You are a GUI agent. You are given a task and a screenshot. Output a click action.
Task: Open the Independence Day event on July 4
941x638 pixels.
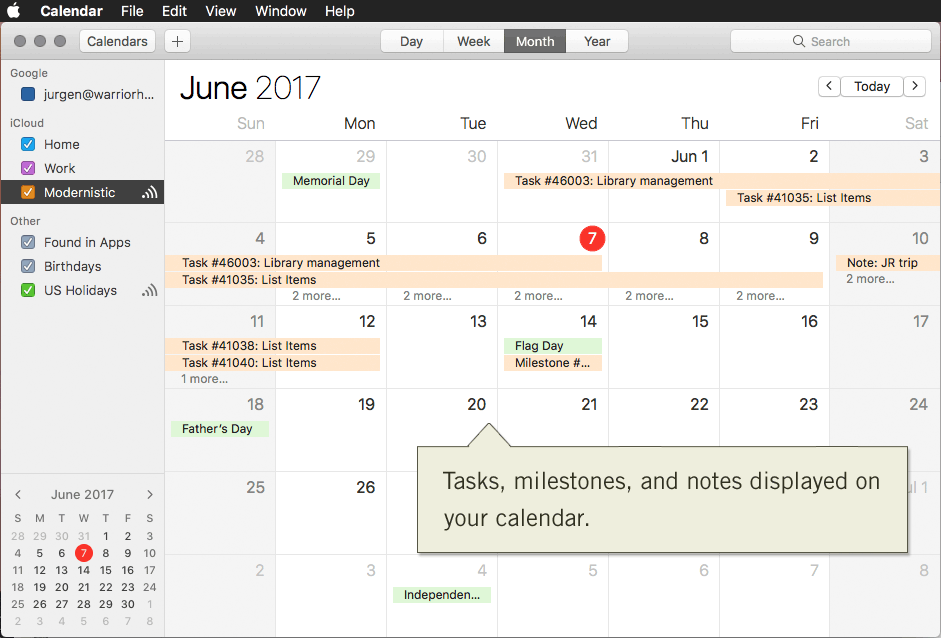pos(442,595)
